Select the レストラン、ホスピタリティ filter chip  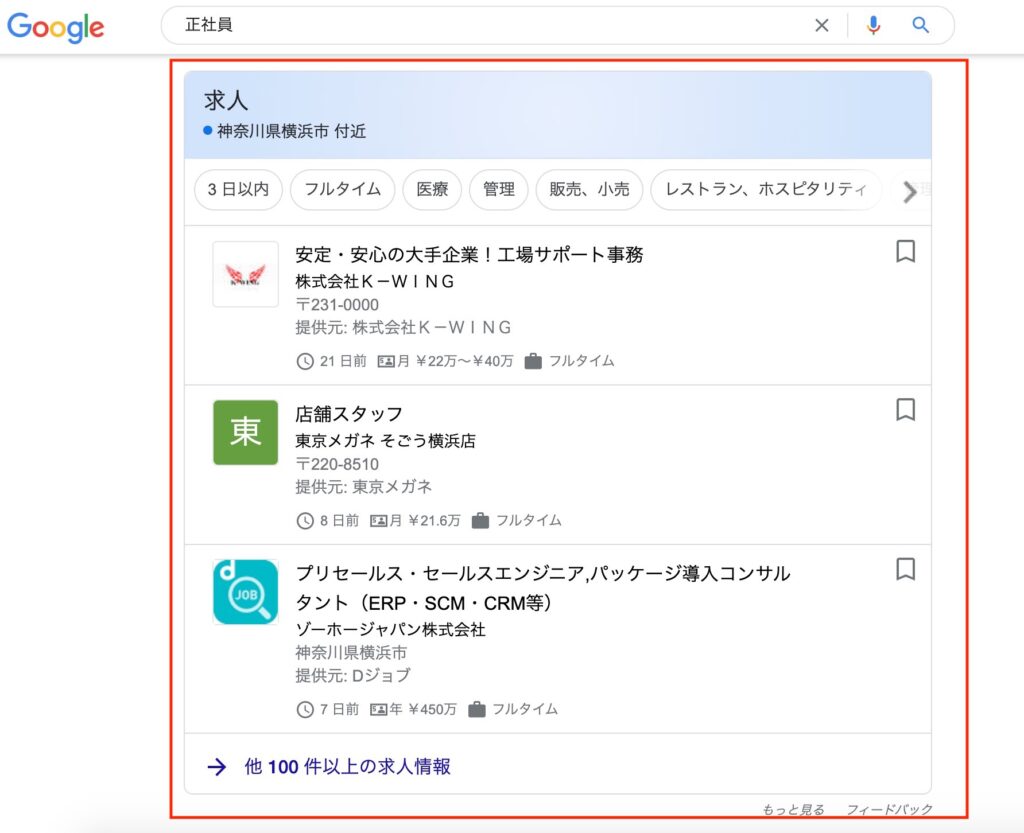[x=766, y=190]
